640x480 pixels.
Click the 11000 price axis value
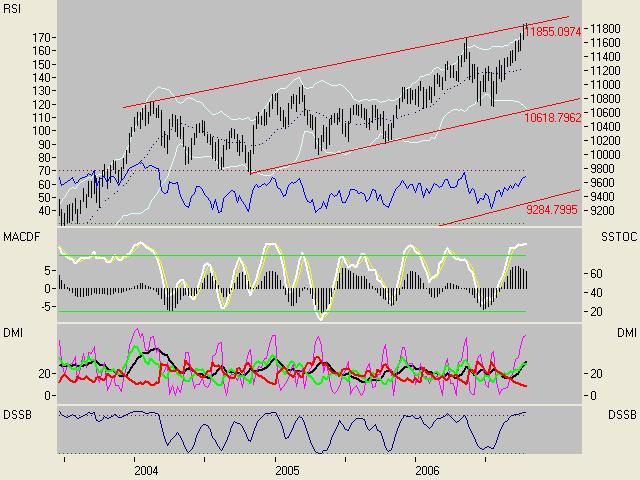(605, 84)
